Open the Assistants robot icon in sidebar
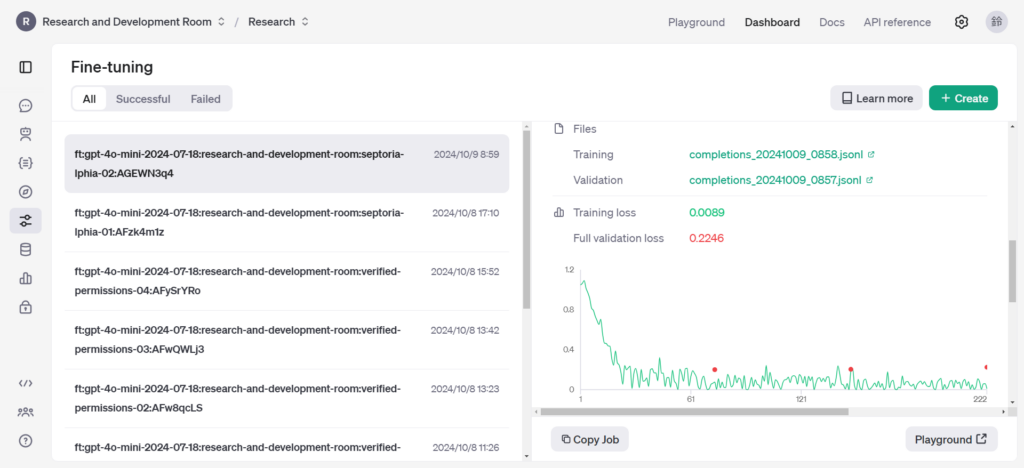The width and height of the screenshot is (1024, 468). pyautogui.click(x=26, y=133)
